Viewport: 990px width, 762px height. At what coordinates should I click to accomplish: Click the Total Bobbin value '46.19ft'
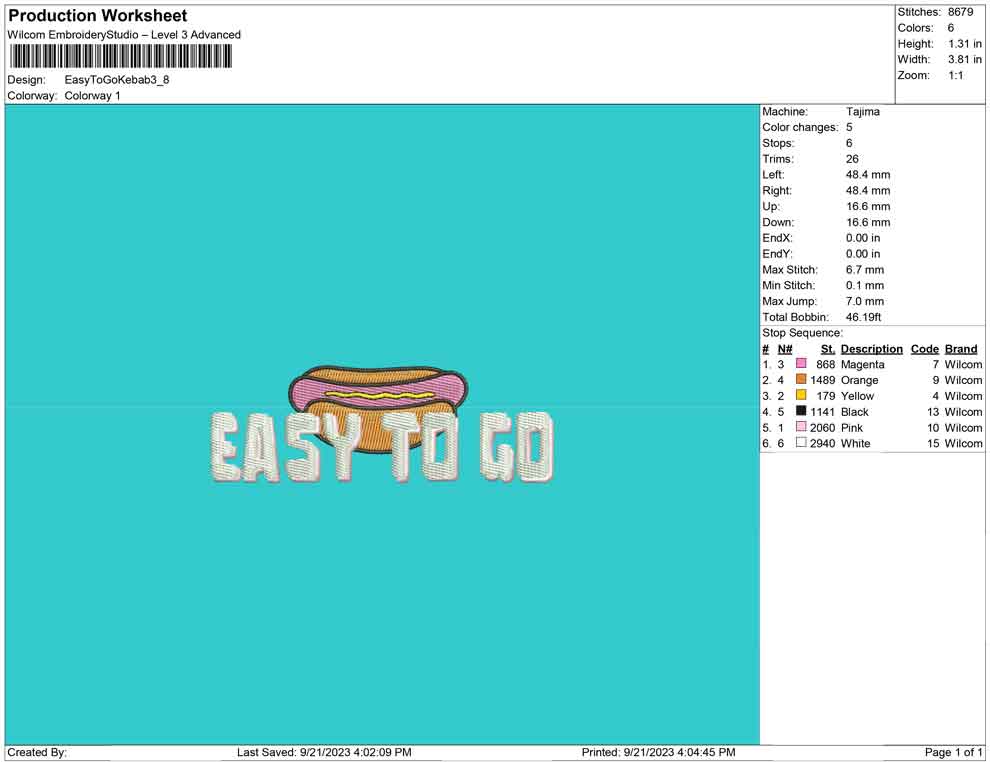(x=864, y=317)
